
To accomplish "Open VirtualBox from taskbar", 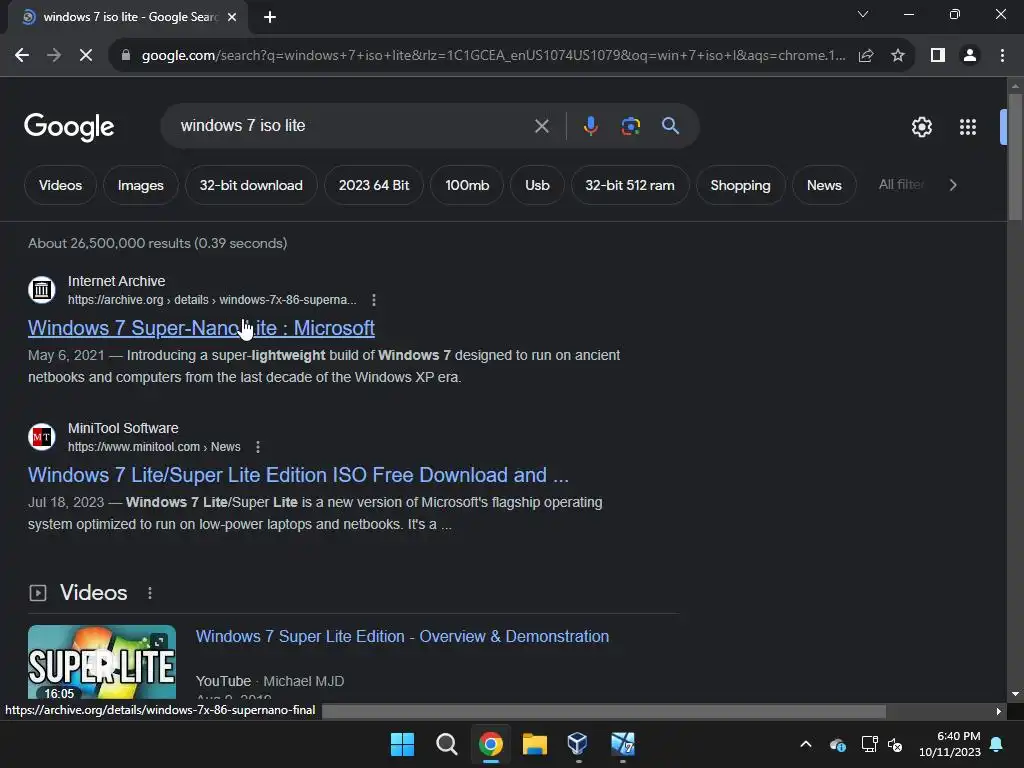I will click(578, 744).
